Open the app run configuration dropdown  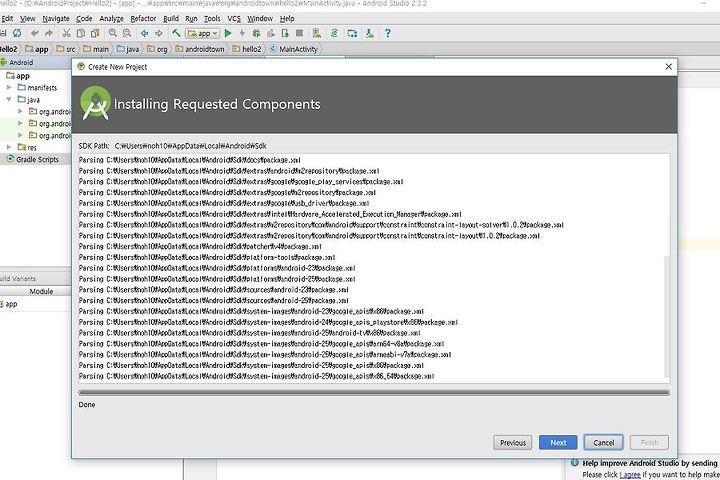202,33
